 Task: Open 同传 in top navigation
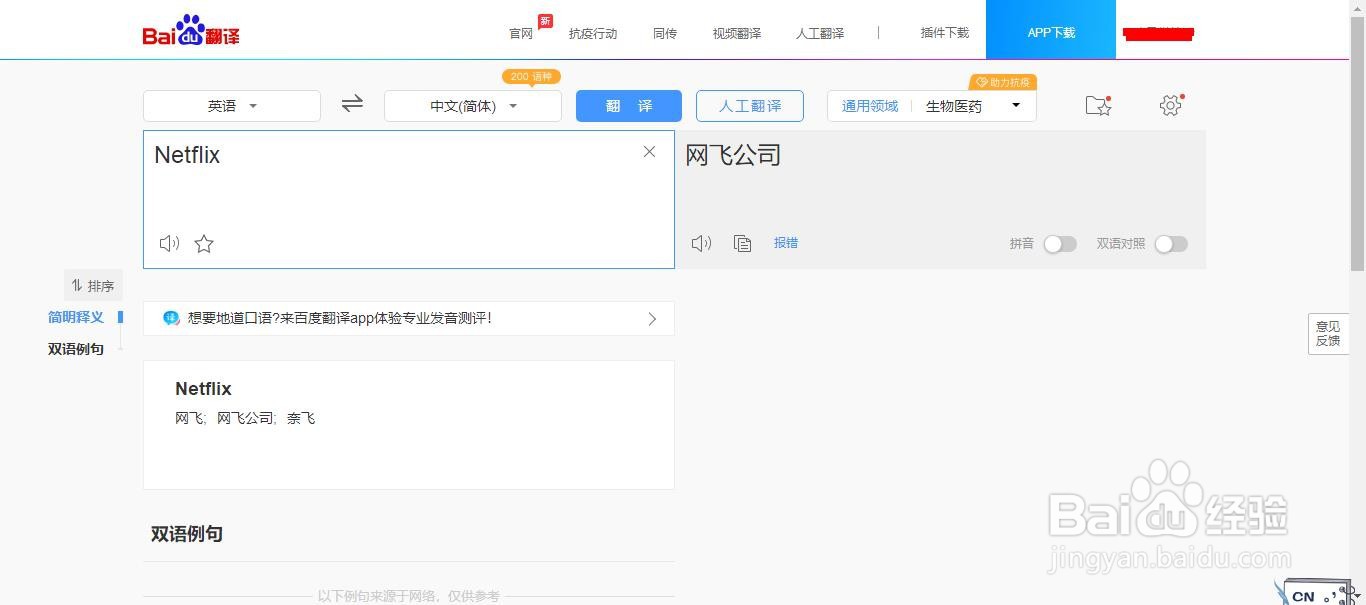[x=665, y=33]
